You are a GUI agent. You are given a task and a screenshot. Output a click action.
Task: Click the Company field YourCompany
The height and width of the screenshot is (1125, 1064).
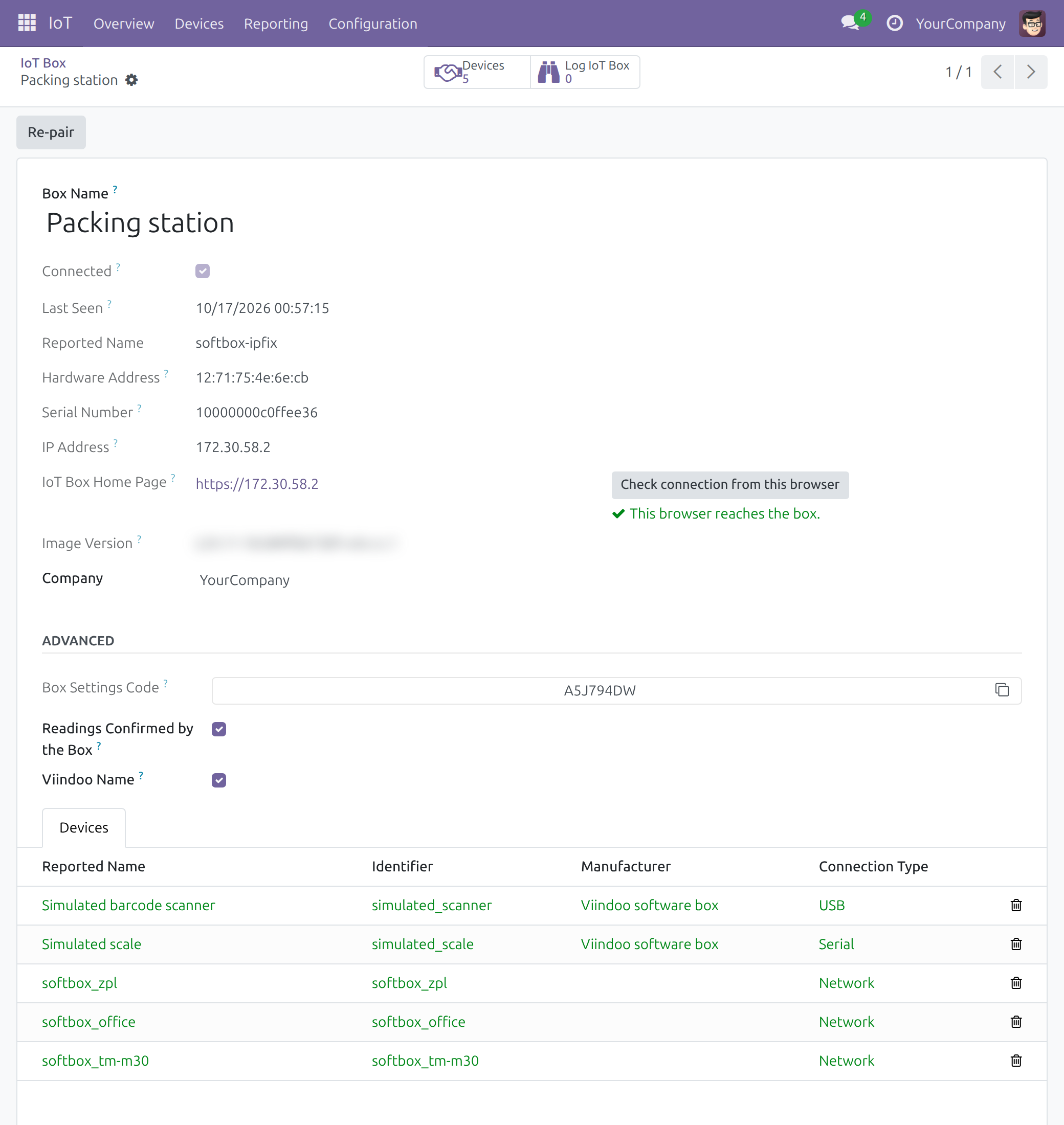coord(245,580)
